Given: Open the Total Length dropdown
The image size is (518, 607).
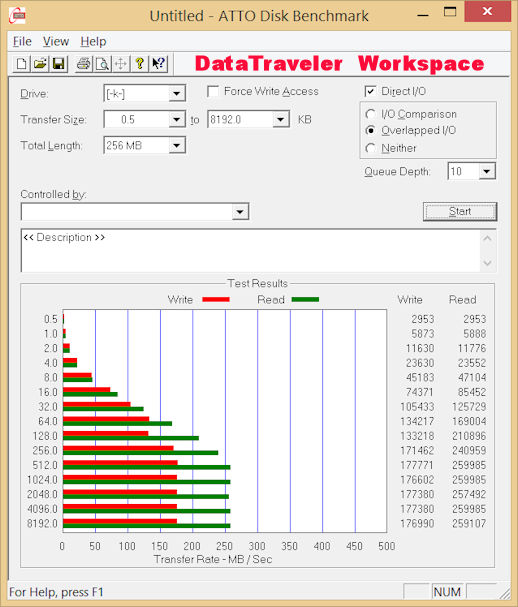Looking at the screenshot, I should click(177, 146).
